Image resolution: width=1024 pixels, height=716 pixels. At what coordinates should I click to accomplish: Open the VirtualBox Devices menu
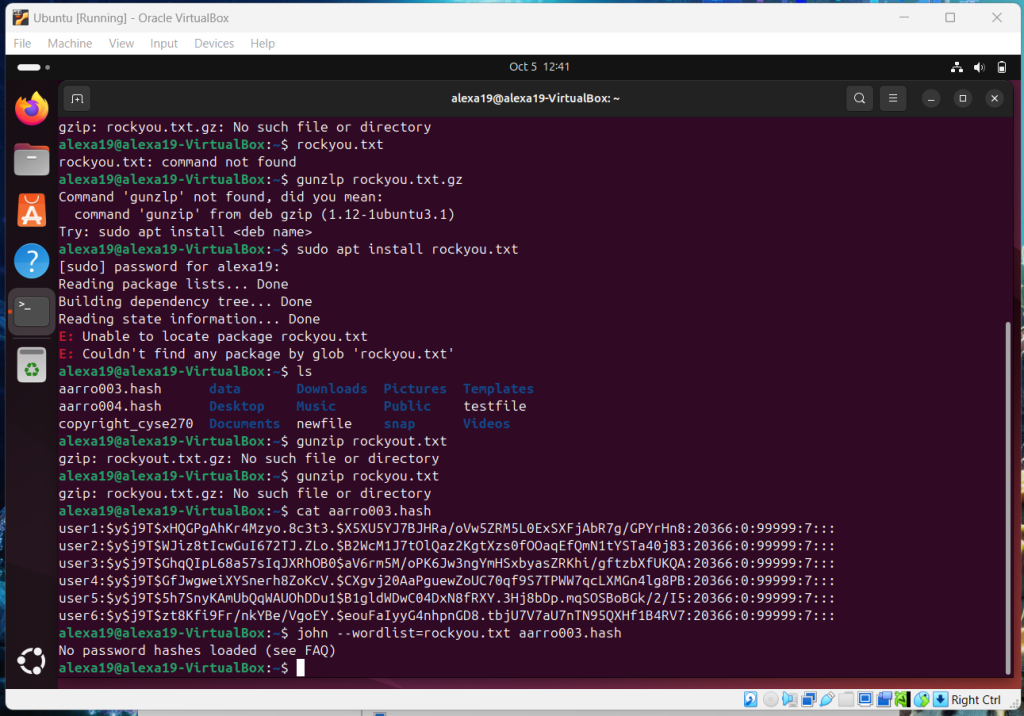(x=214, y=43)
